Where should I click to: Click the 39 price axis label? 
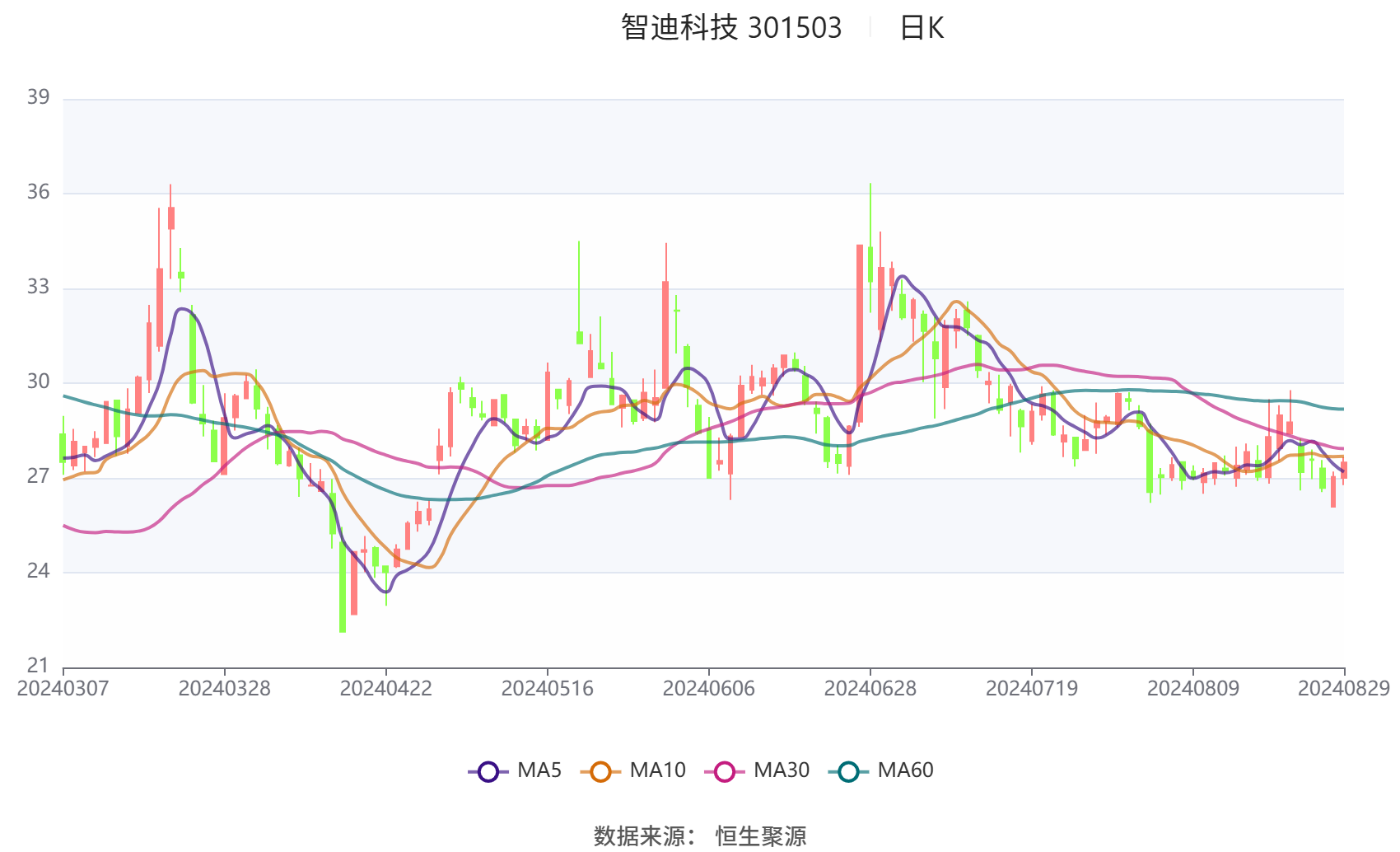click(38, 97)
